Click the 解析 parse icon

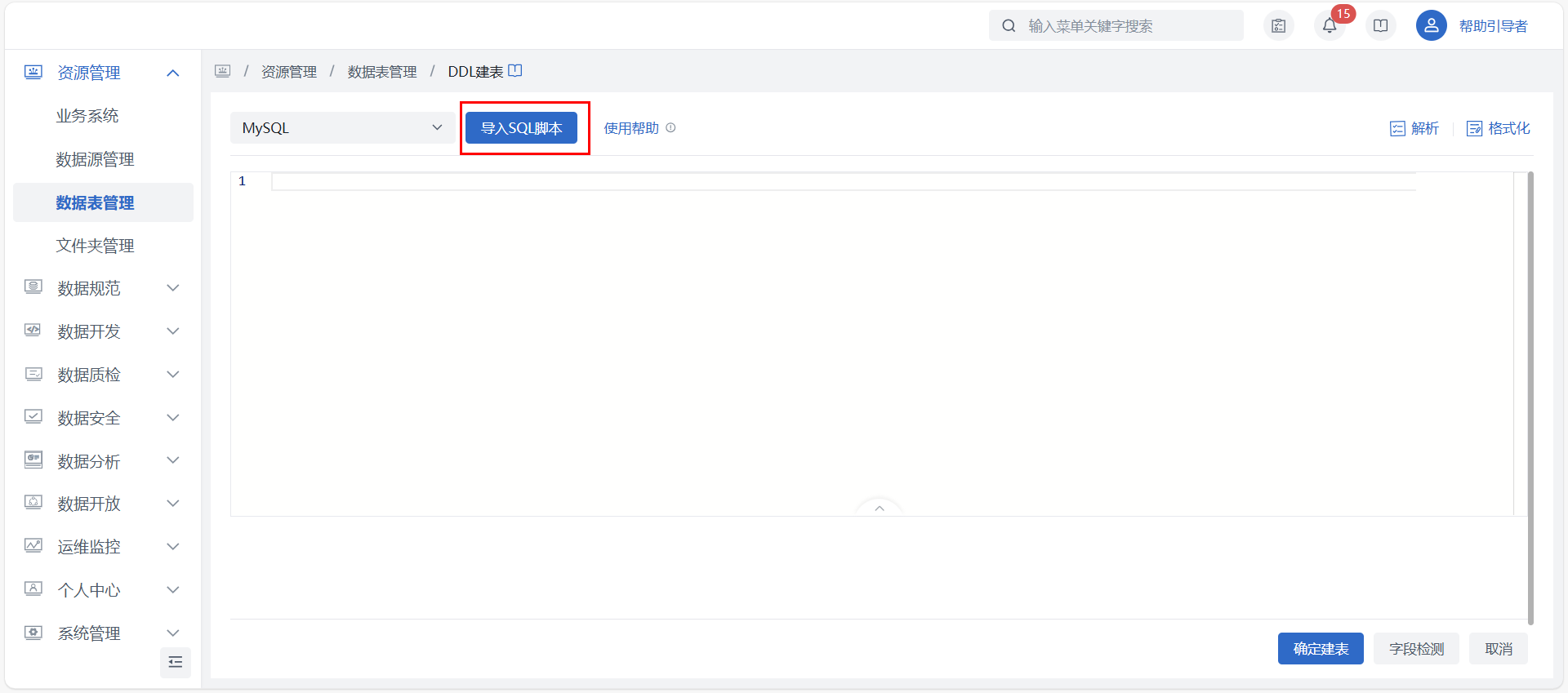(x=1397, y=129)
